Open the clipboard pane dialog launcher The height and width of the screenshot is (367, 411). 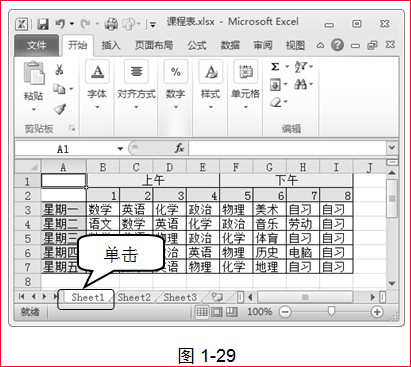point(72,128)
